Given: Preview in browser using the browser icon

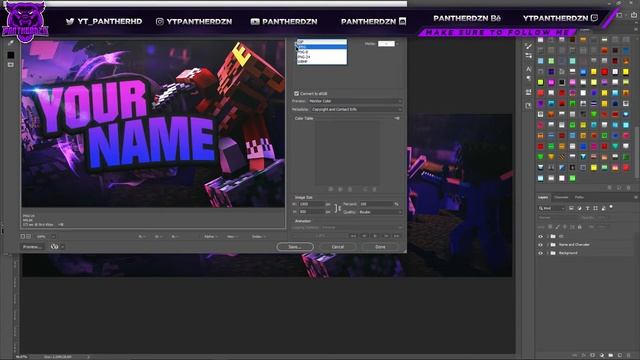Looking at the screenshot, I should click(x=54, y=247).
